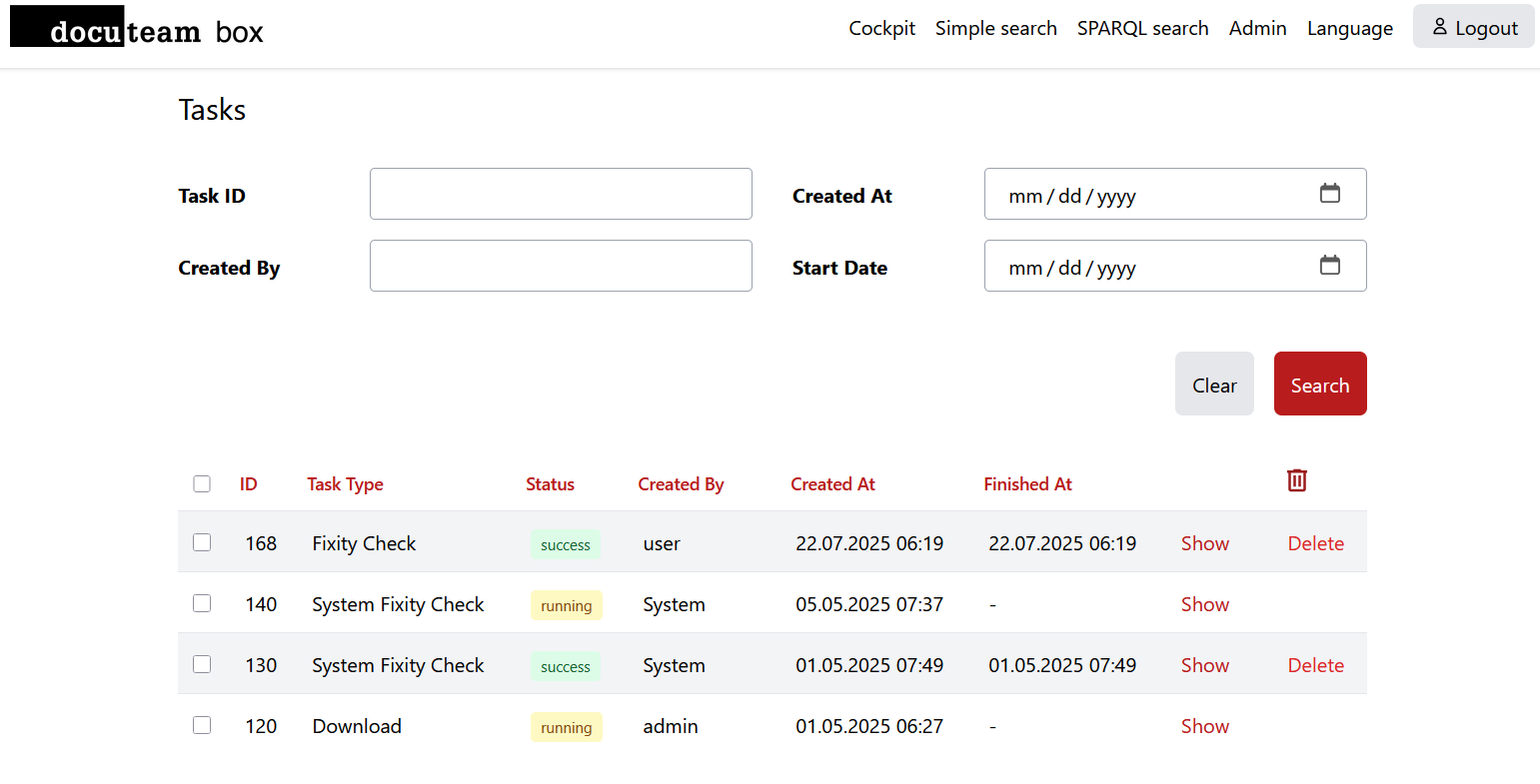This screenshot has height=784, width=1540.
Task: Focus the Task ID input field
Action: tap(560, 194)
